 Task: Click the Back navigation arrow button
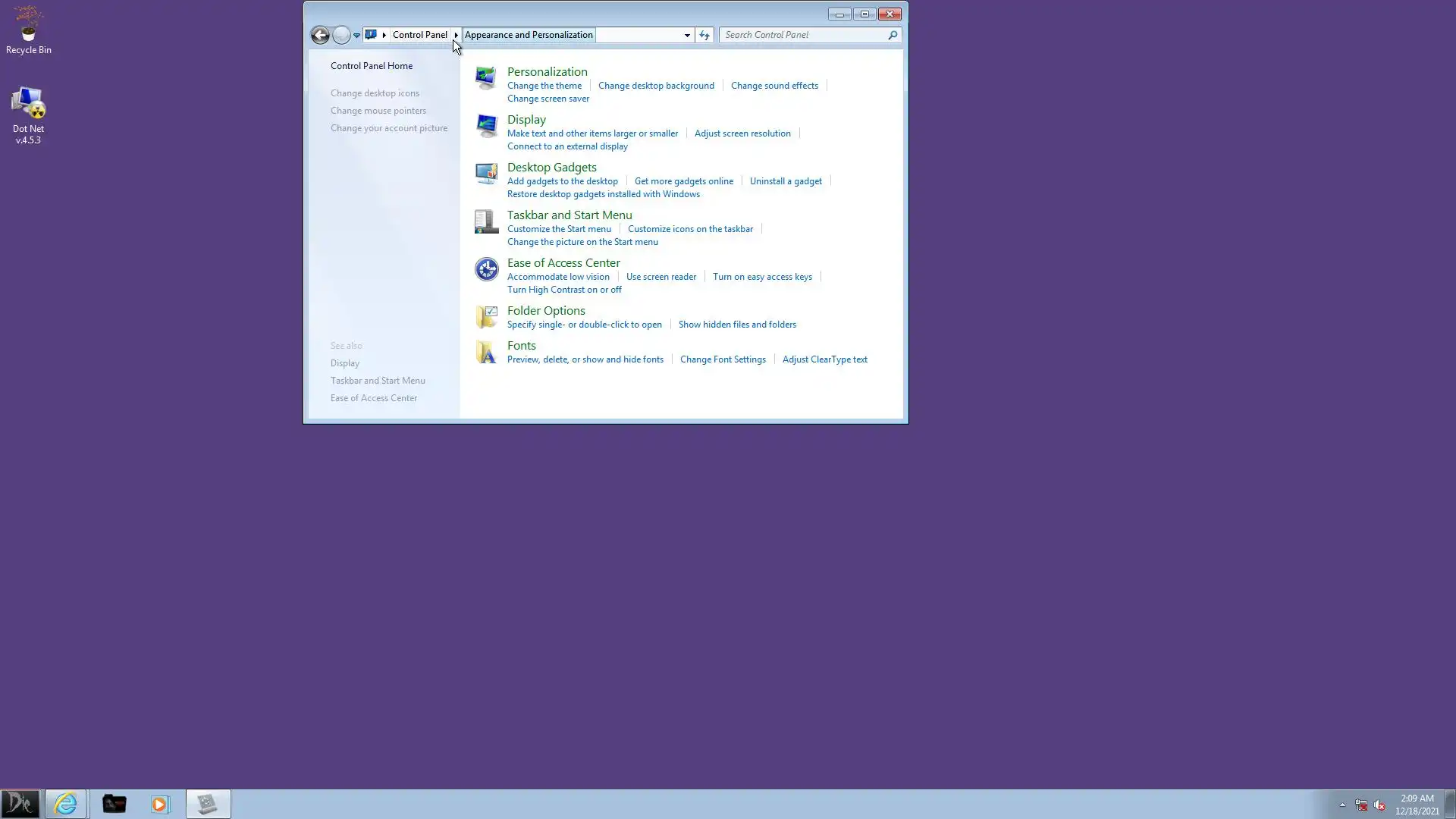pos(320,35)
